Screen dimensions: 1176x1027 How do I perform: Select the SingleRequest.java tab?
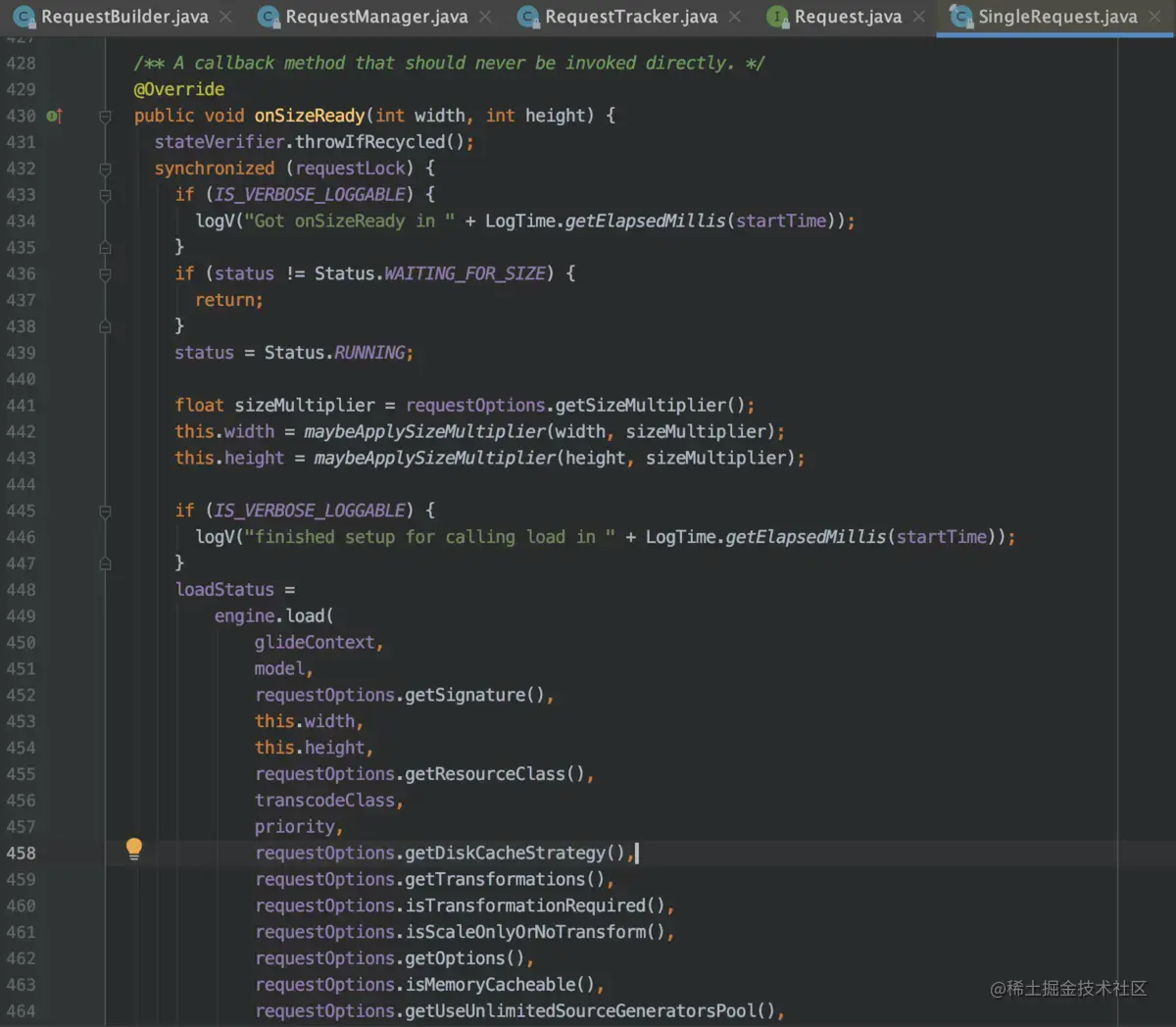pyautogui.click(x=1056, y=17)
